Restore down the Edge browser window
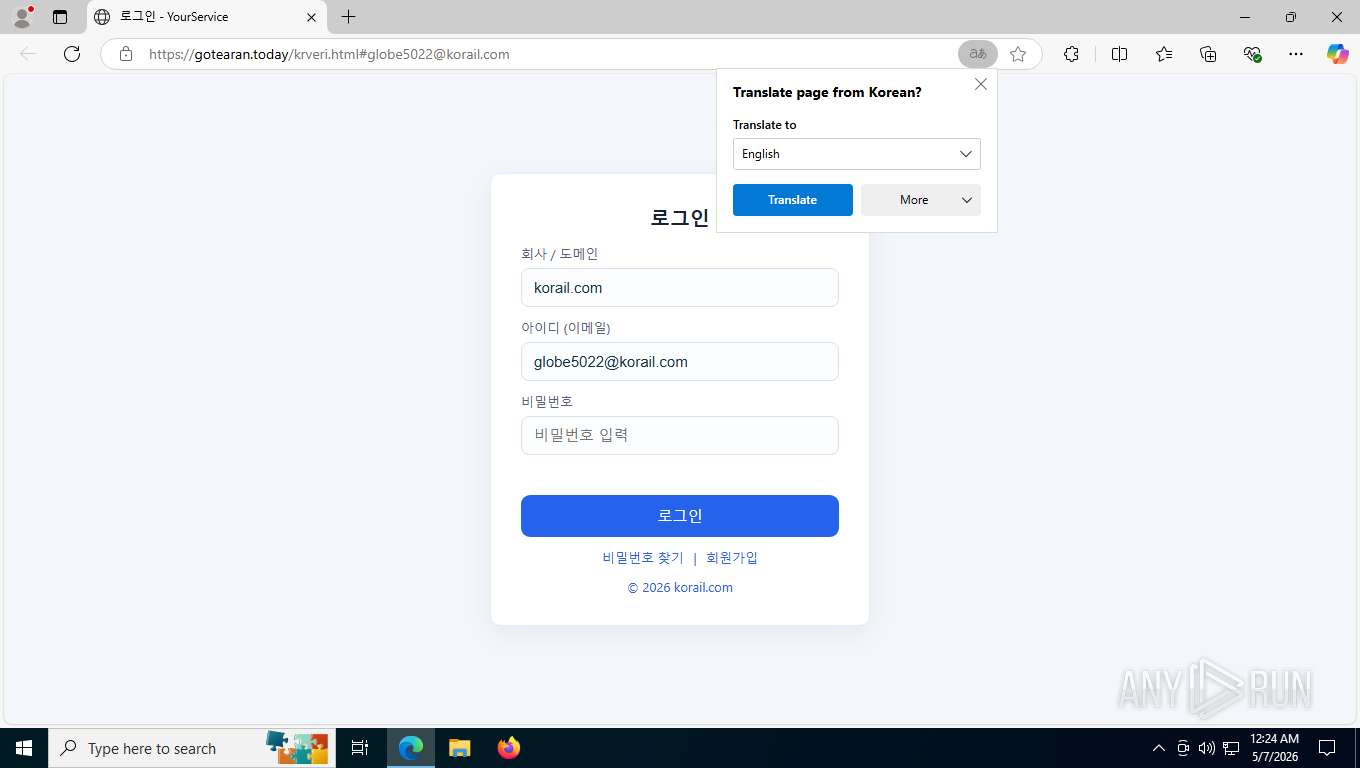This screenshot has width=1360, height=768. pos(1291,17)
